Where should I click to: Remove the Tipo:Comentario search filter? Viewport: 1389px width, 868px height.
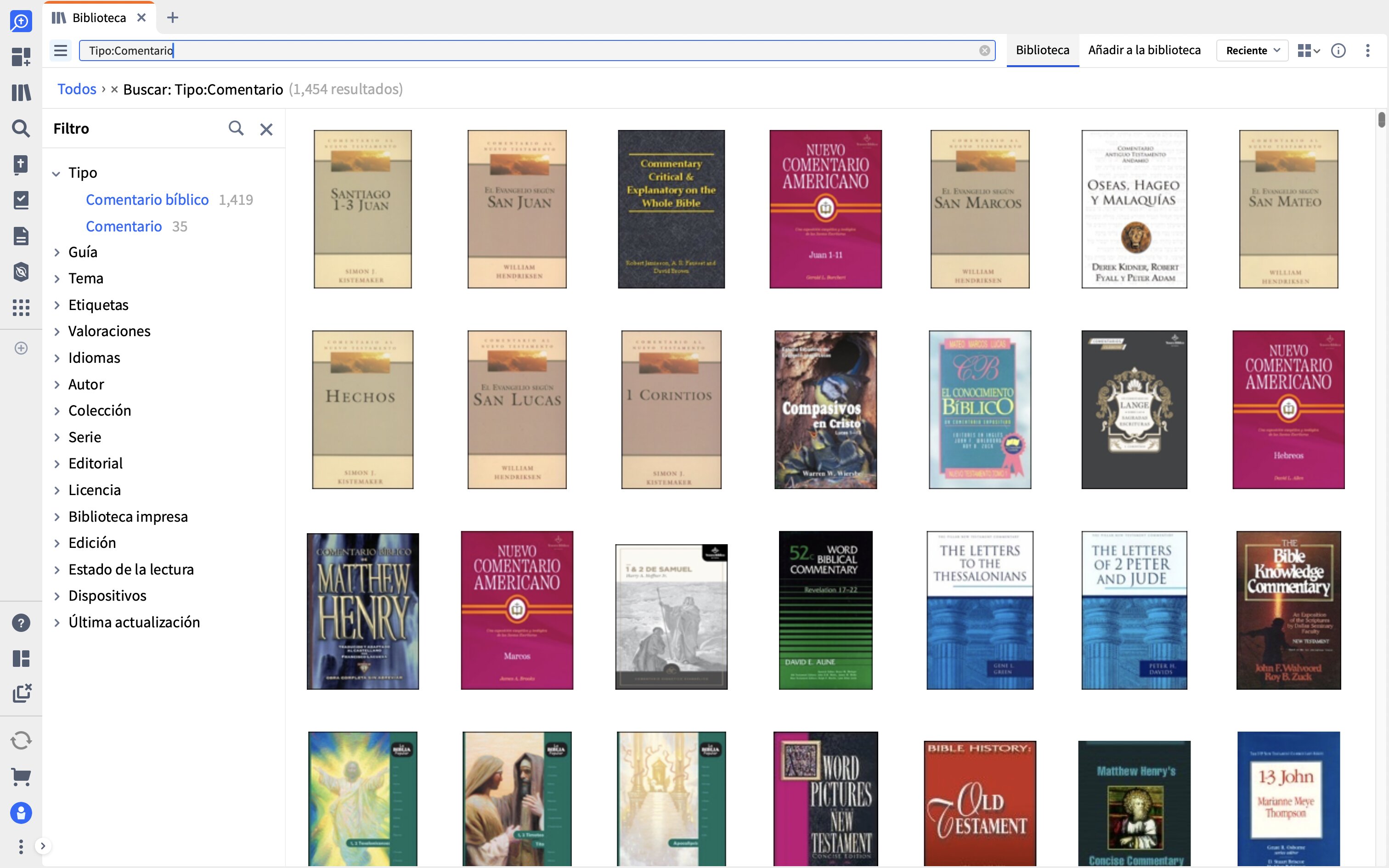[x=114, y=90]
